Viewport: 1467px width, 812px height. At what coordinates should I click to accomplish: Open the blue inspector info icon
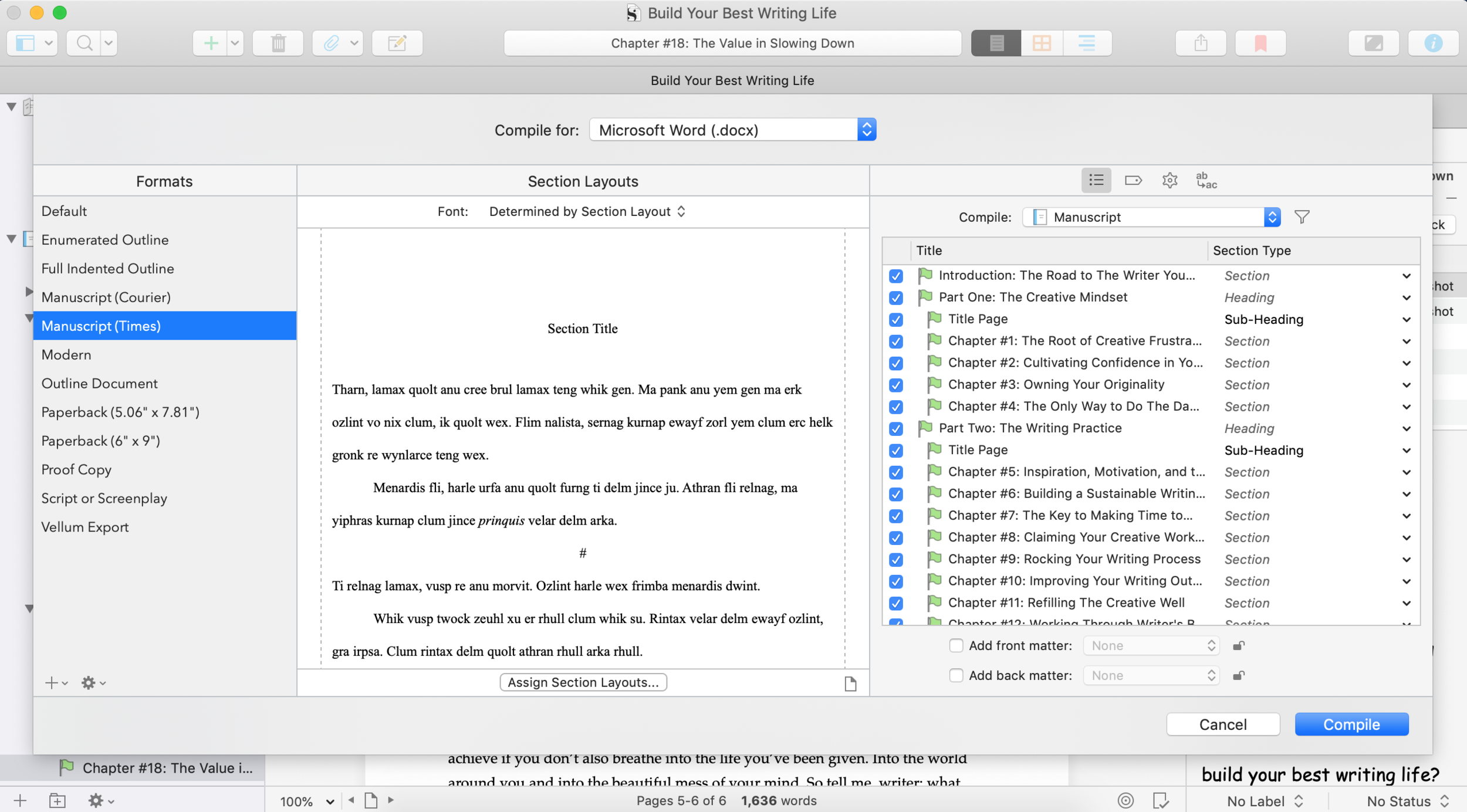click(x=1433, y=43)
